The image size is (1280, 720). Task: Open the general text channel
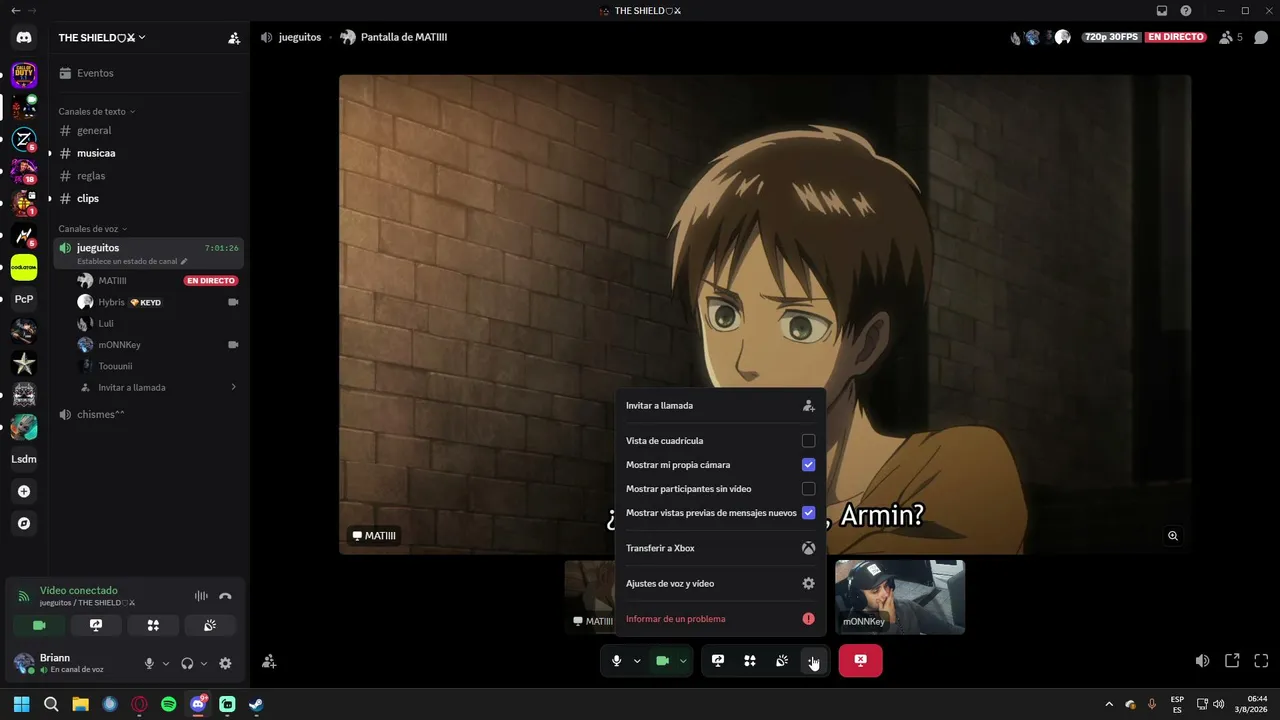click(149, 131)
